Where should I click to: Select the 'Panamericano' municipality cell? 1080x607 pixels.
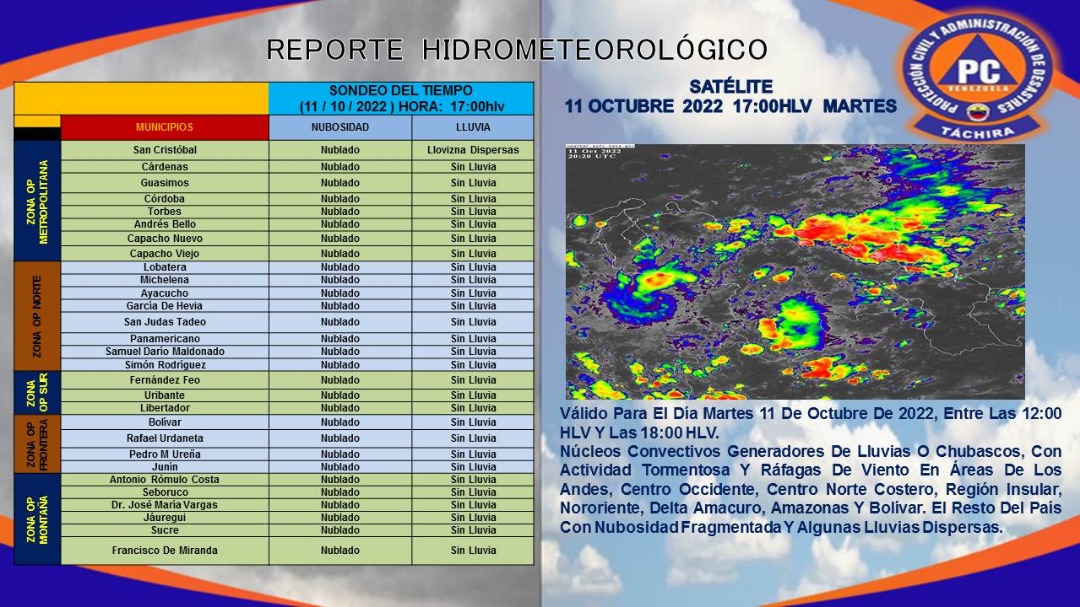165,338
